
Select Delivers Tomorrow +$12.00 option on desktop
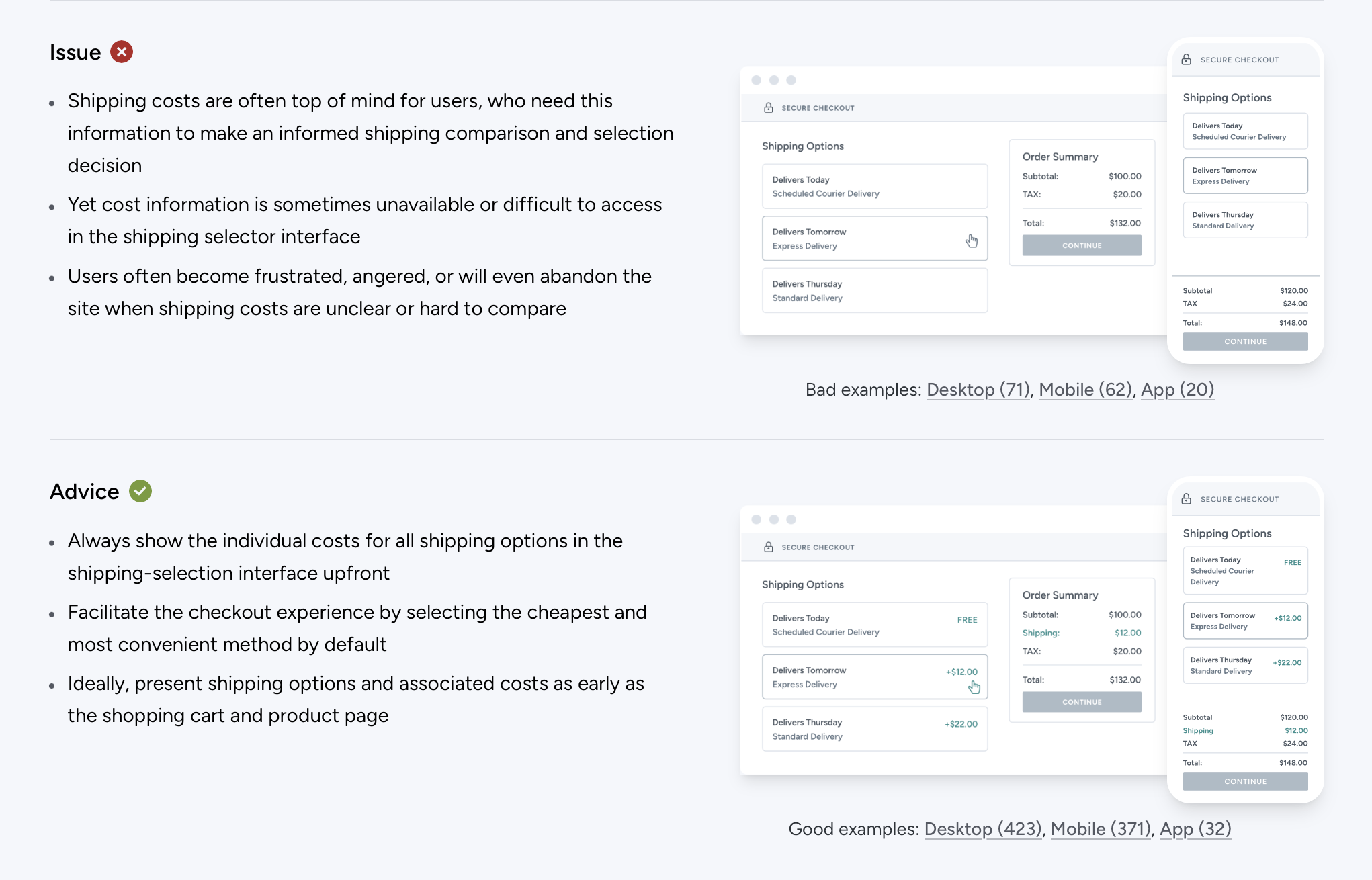point(874,677)
